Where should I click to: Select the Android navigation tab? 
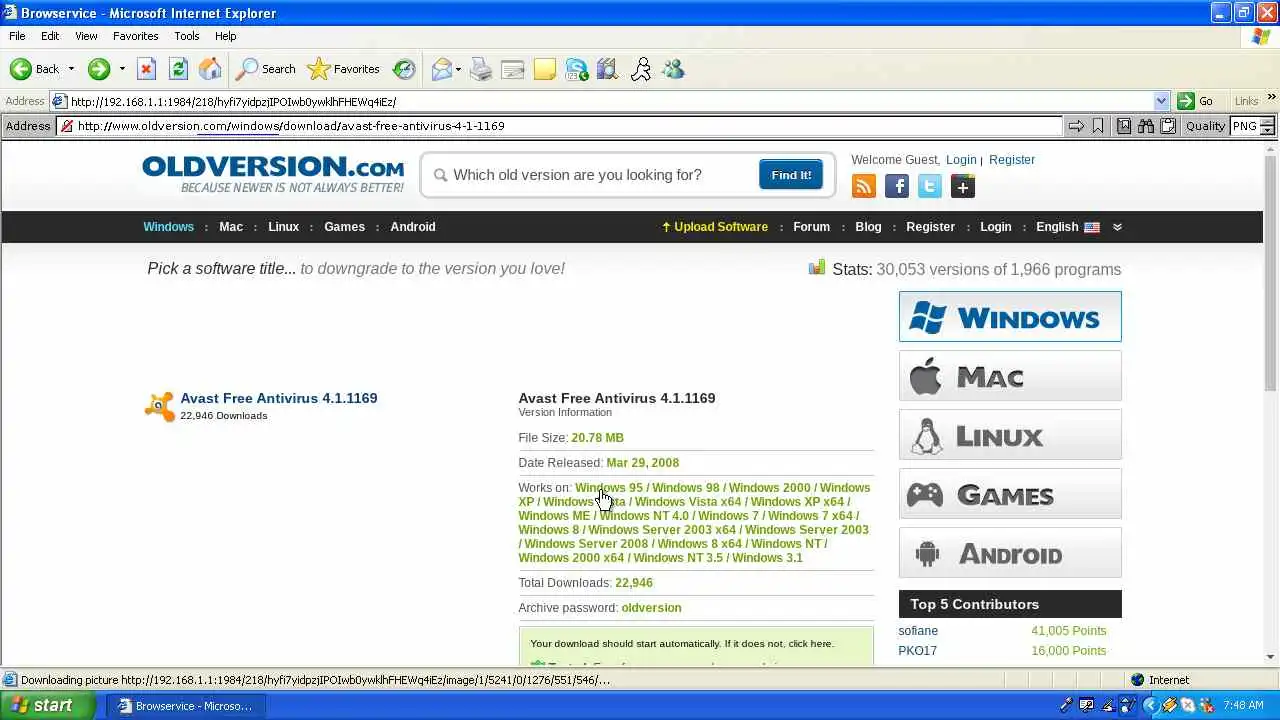pos(413,227)
